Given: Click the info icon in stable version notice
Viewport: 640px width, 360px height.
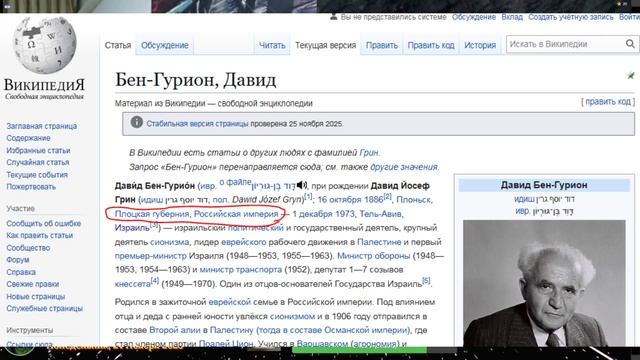Looking at the screenshot, I should (136, 122).
